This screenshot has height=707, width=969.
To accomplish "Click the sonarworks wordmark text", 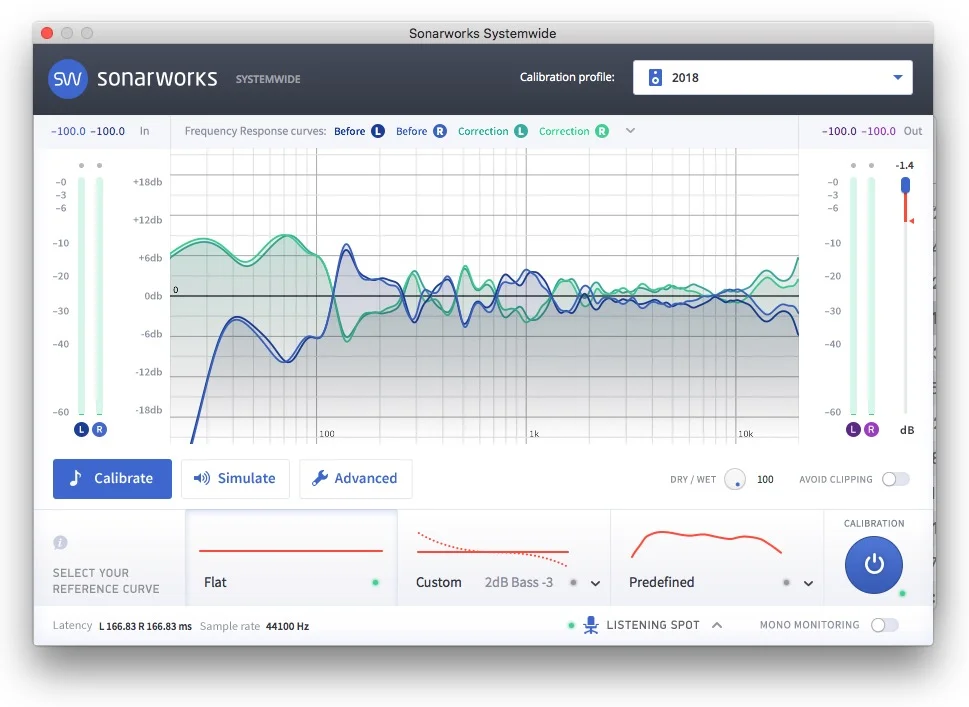I will pos(157,78).
